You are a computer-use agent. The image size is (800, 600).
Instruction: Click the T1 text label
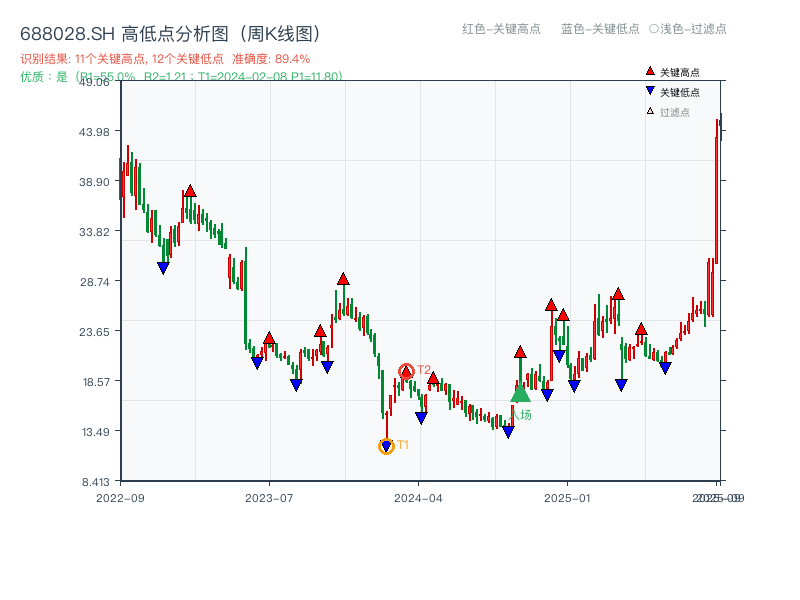[403, 445]
